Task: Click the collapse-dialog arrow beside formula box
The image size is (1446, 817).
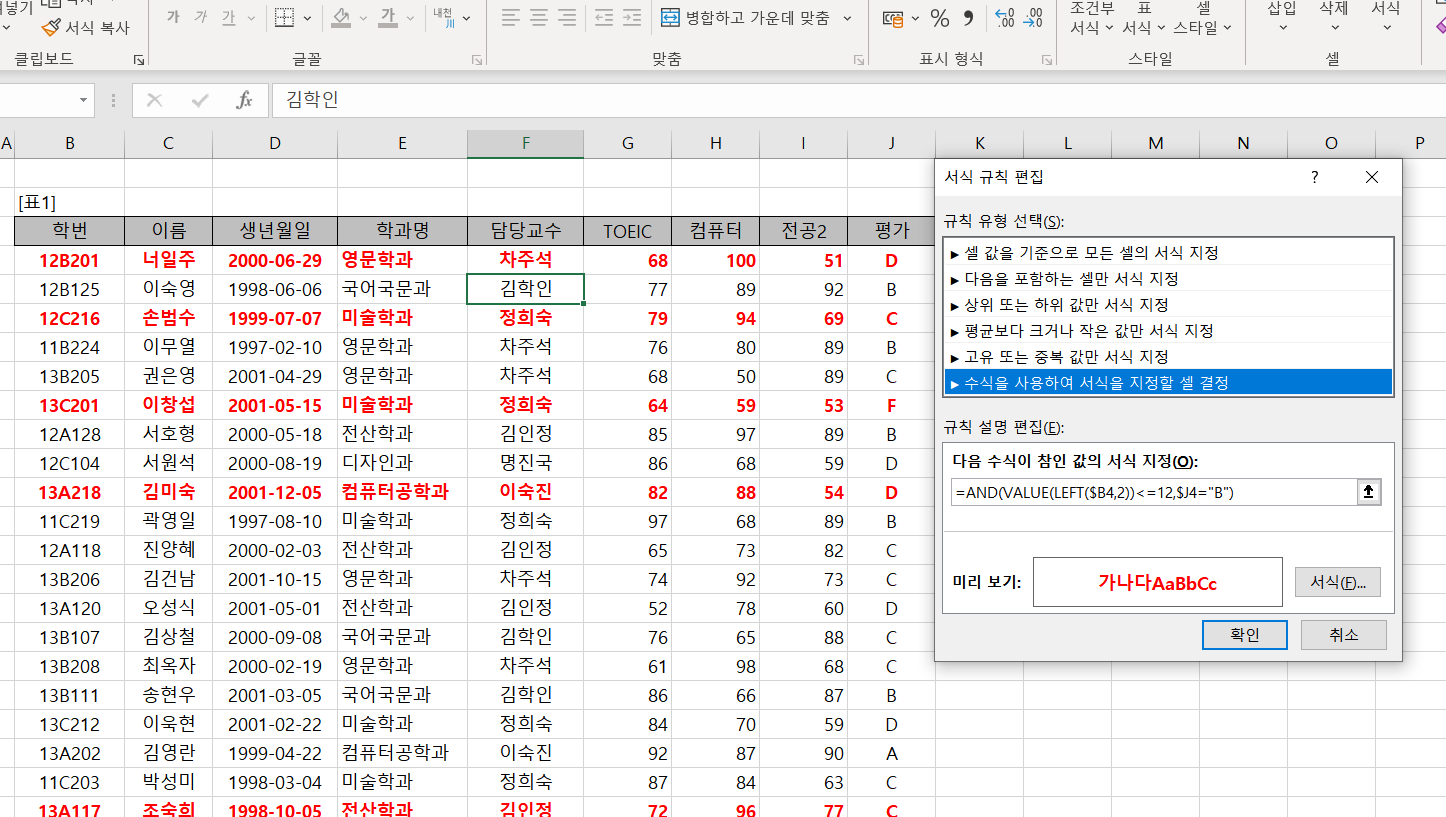Action: tap(1369, 492)
